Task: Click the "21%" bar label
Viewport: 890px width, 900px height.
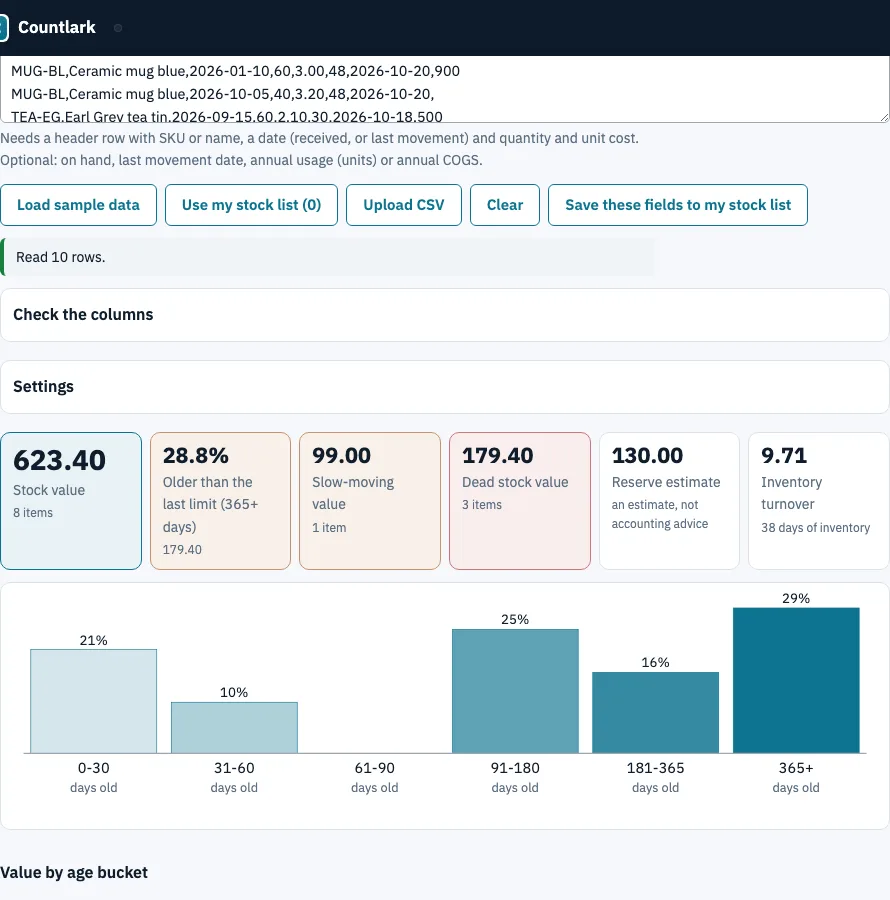Action: coord(94,640)
